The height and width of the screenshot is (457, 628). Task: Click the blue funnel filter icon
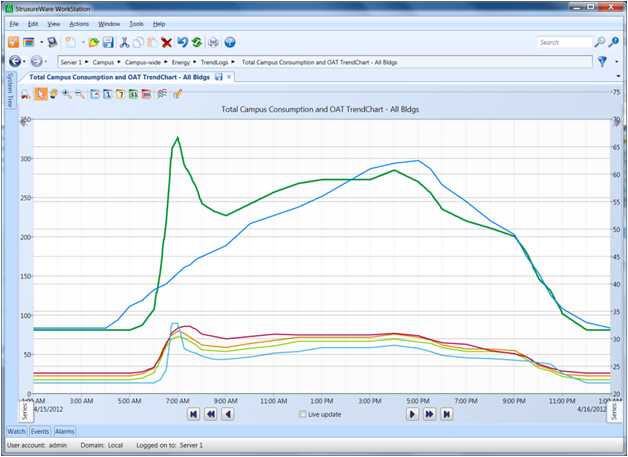click(x=602, y=61)
